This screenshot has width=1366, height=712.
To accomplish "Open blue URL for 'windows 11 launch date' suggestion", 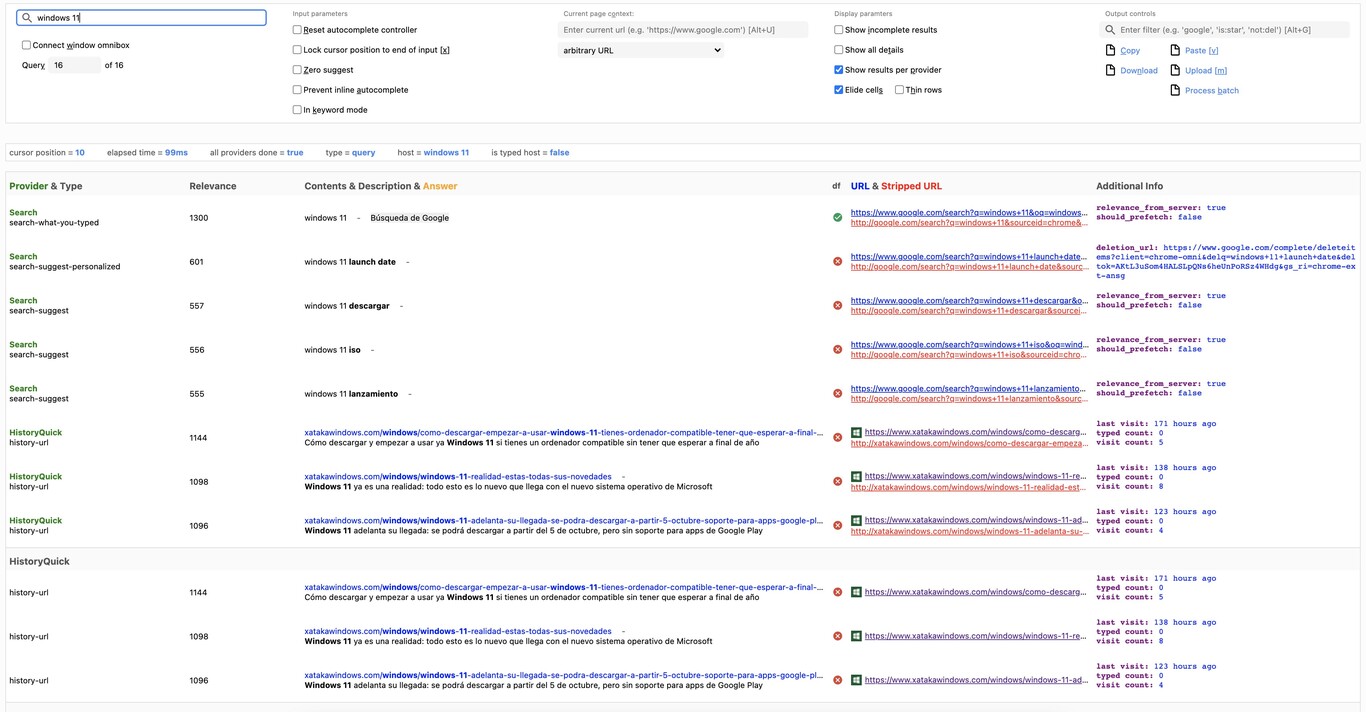I will coord(969,256).
